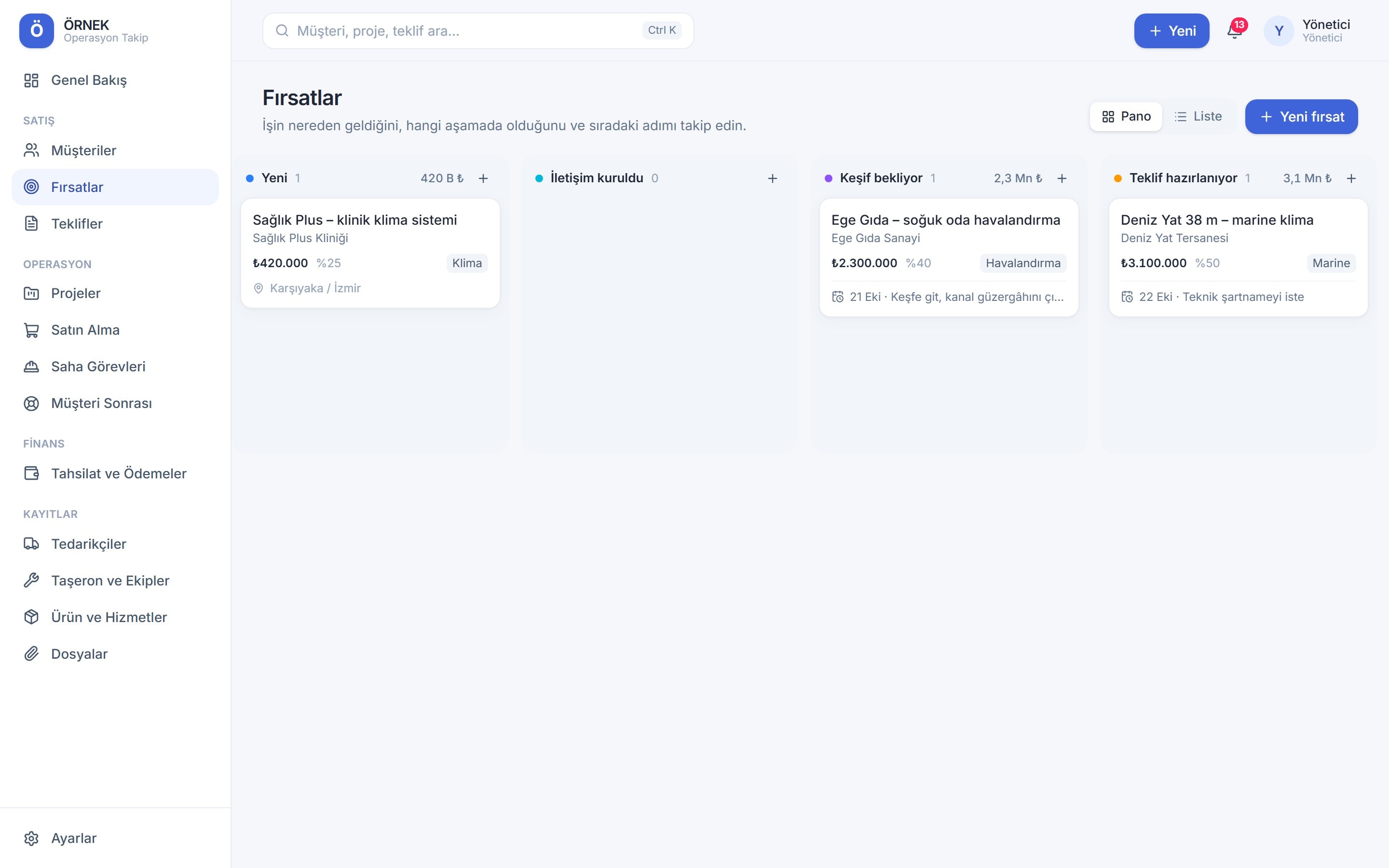Open Ege Gıda soğuk oda havalandırma card

(949, 257)
